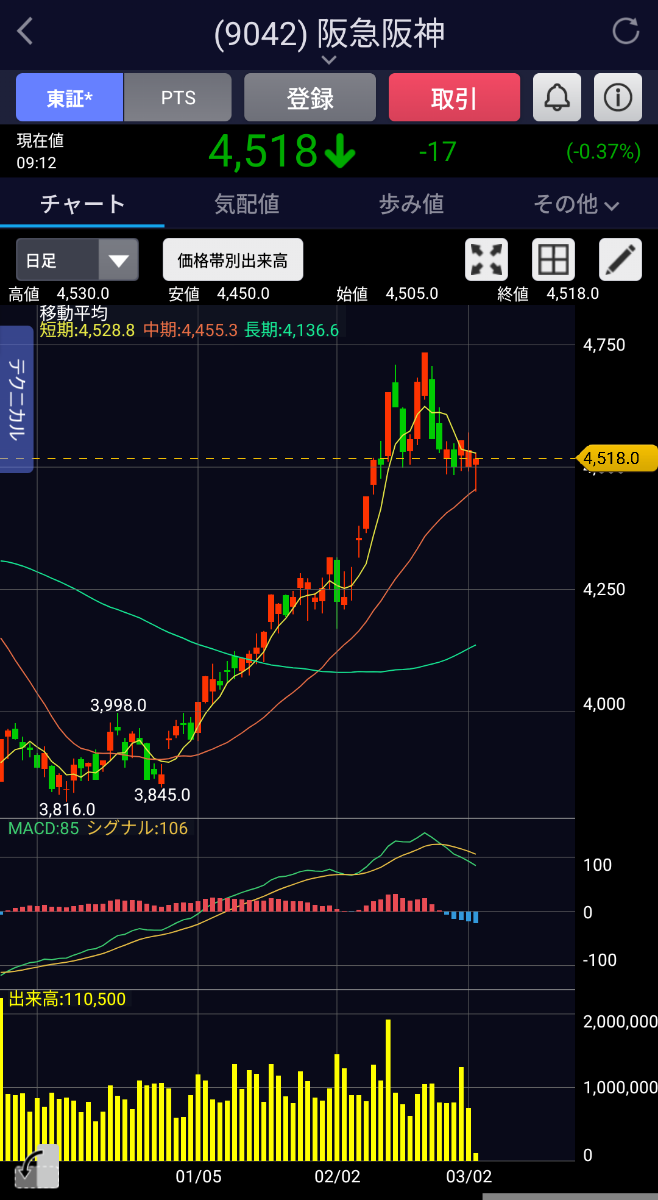Screen dimensions: 658x1200
Task: Refresh the stock quote data
Action: [x=626, y=31]
